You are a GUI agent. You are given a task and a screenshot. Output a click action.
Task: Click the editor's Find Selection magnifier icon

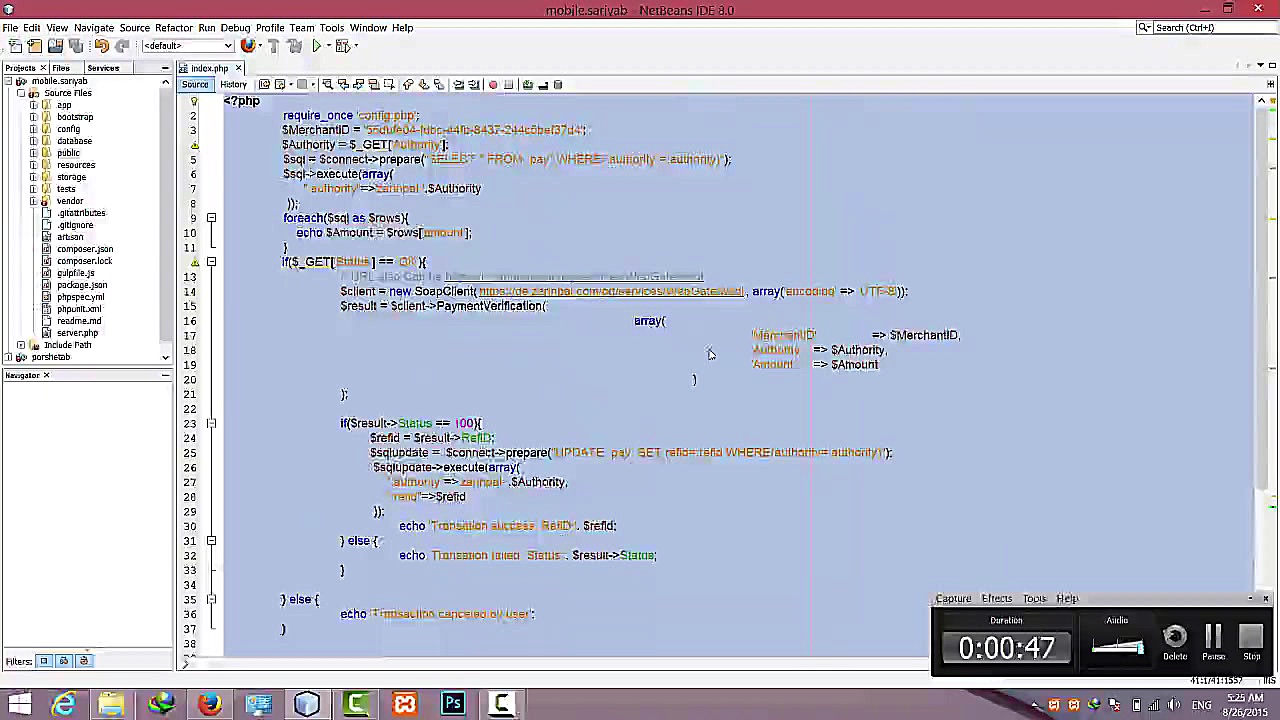[327, 85]
